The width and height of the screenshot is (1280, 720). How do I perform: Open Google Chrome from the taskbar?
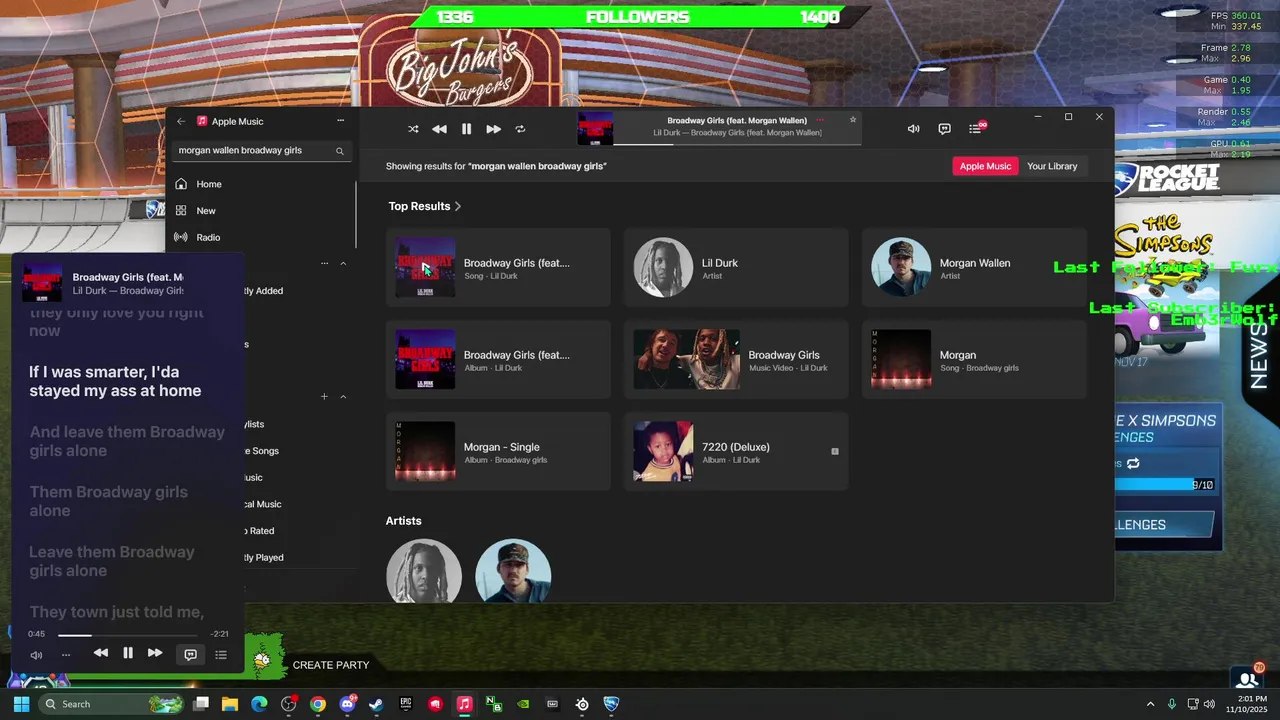318,704
